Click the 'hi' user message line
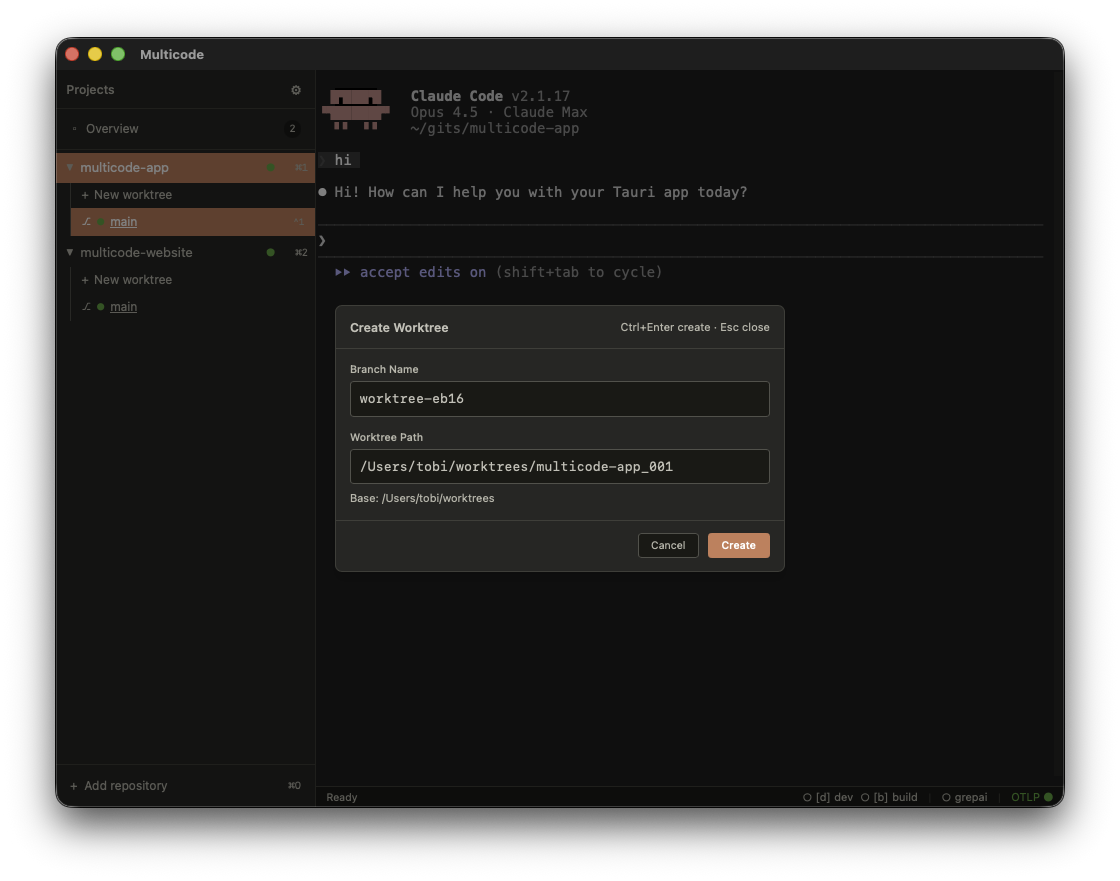 343,160
